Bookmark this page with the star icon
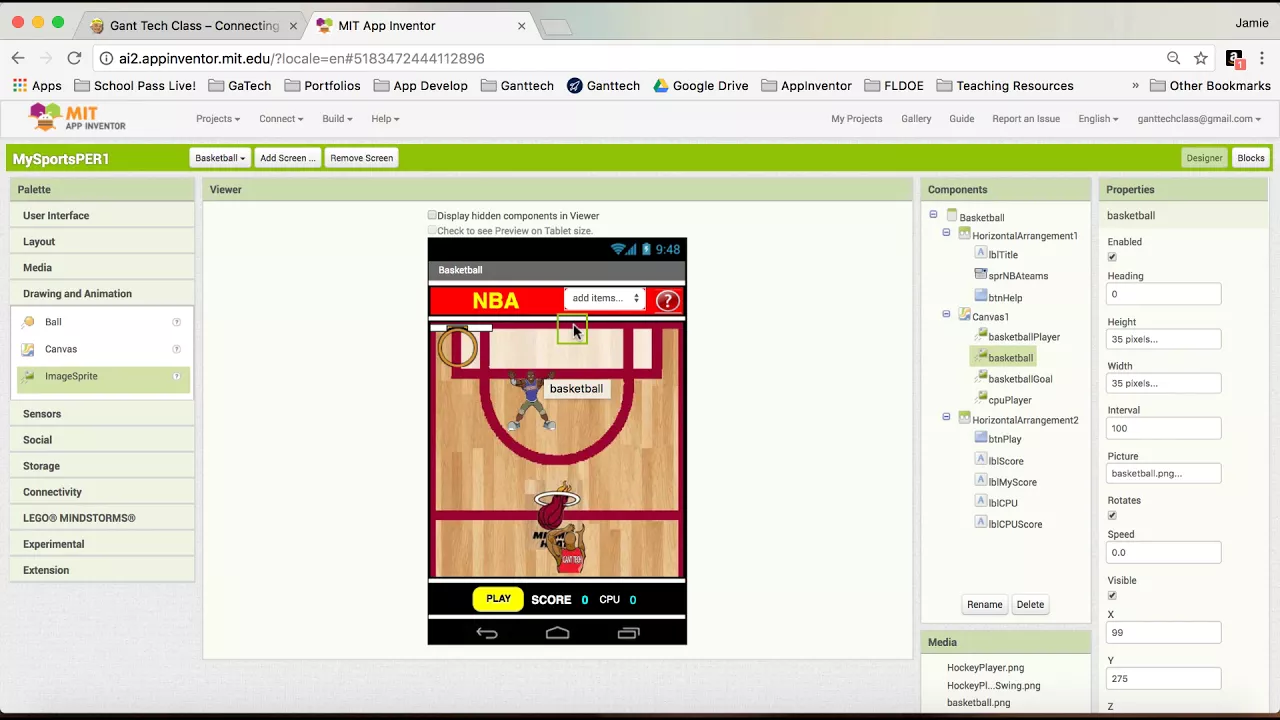The height and width of the screenshot is (720, 1280). click(1201, 58)
